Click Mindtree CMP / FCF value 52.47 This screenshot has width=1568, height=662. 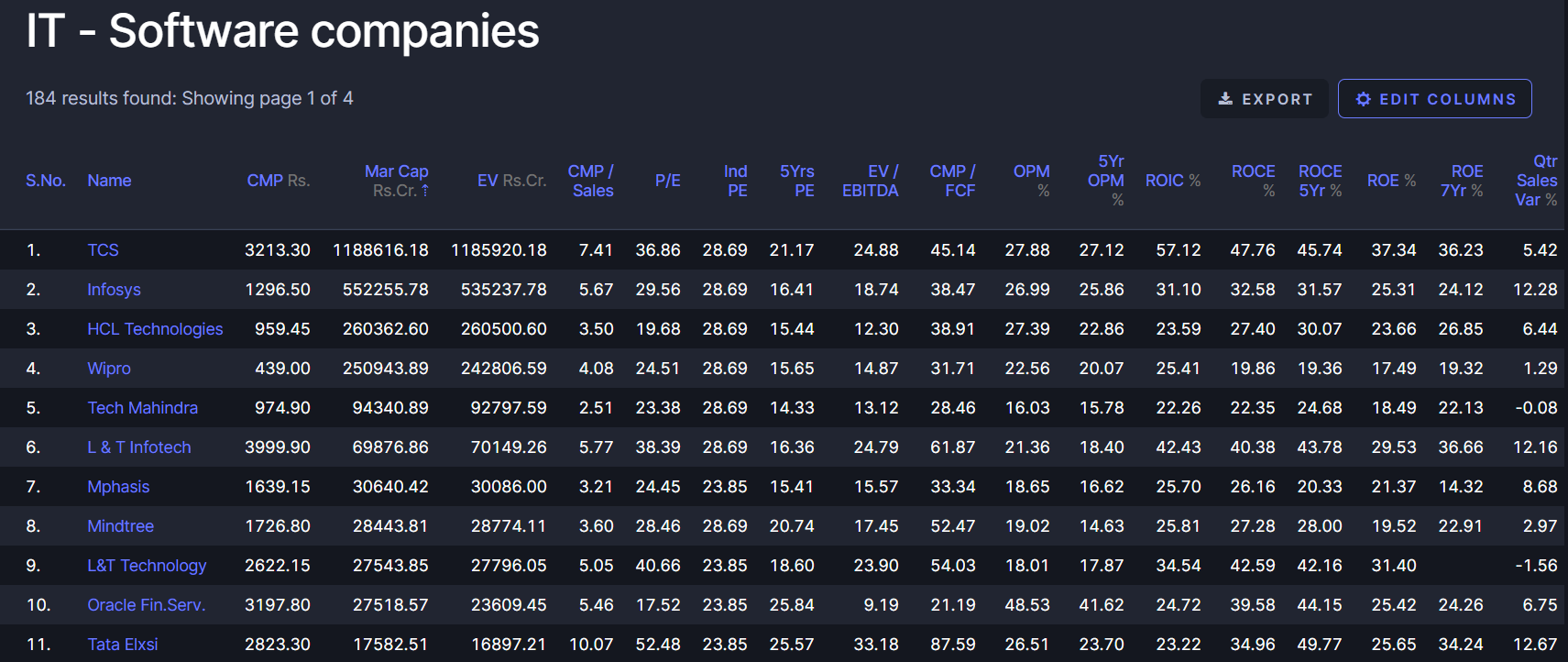[953, 526]
